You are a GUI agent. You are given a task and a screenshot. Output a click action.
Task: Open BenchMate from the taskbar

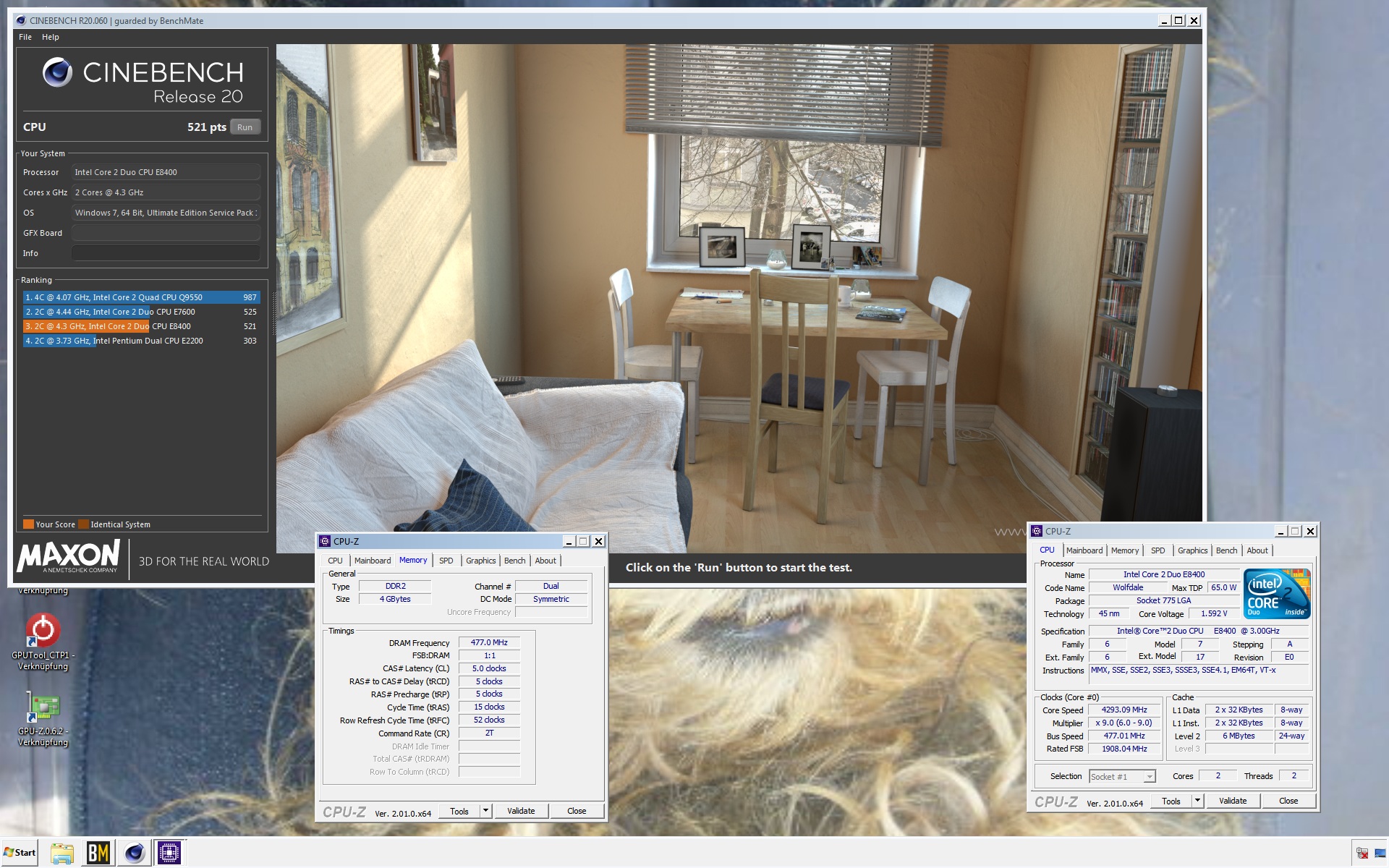(98, 853)
